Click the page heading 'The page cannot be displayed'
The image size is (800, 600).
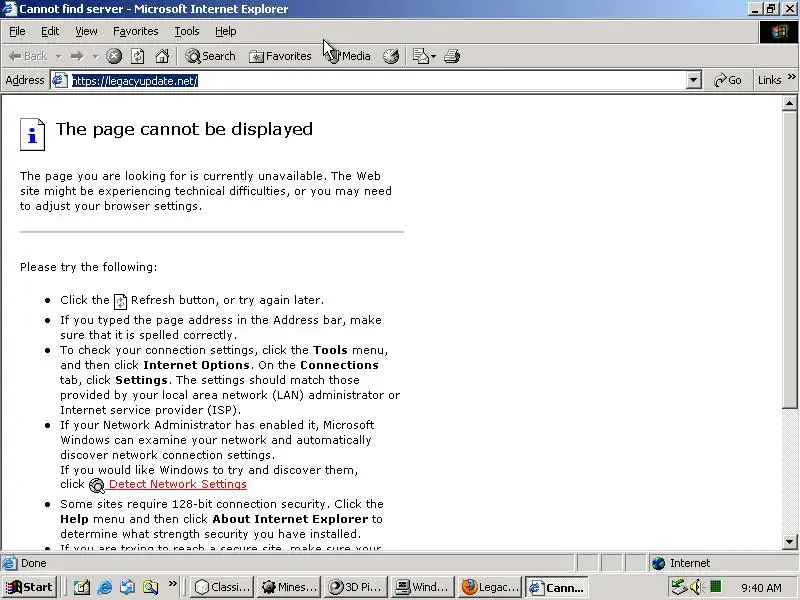click(x=184, y=129)
